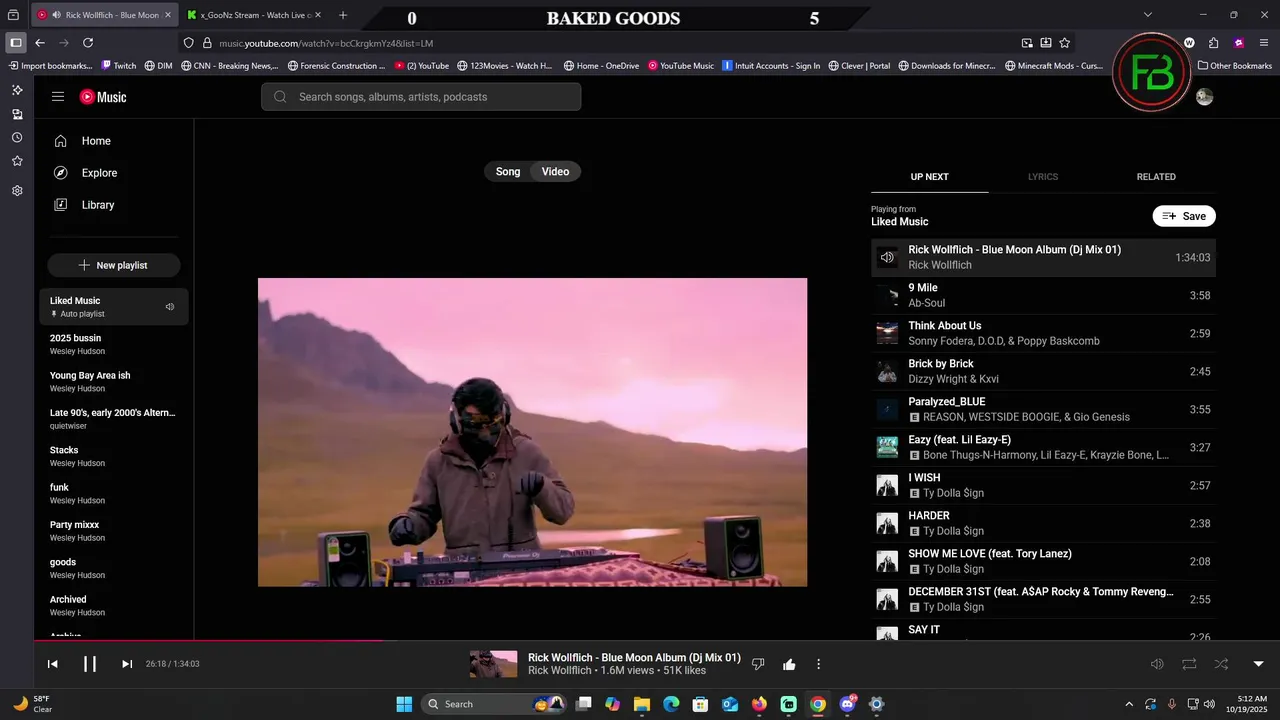
Task: Play DECEMBER 31ST from queue
Action: pos(1043,599)
